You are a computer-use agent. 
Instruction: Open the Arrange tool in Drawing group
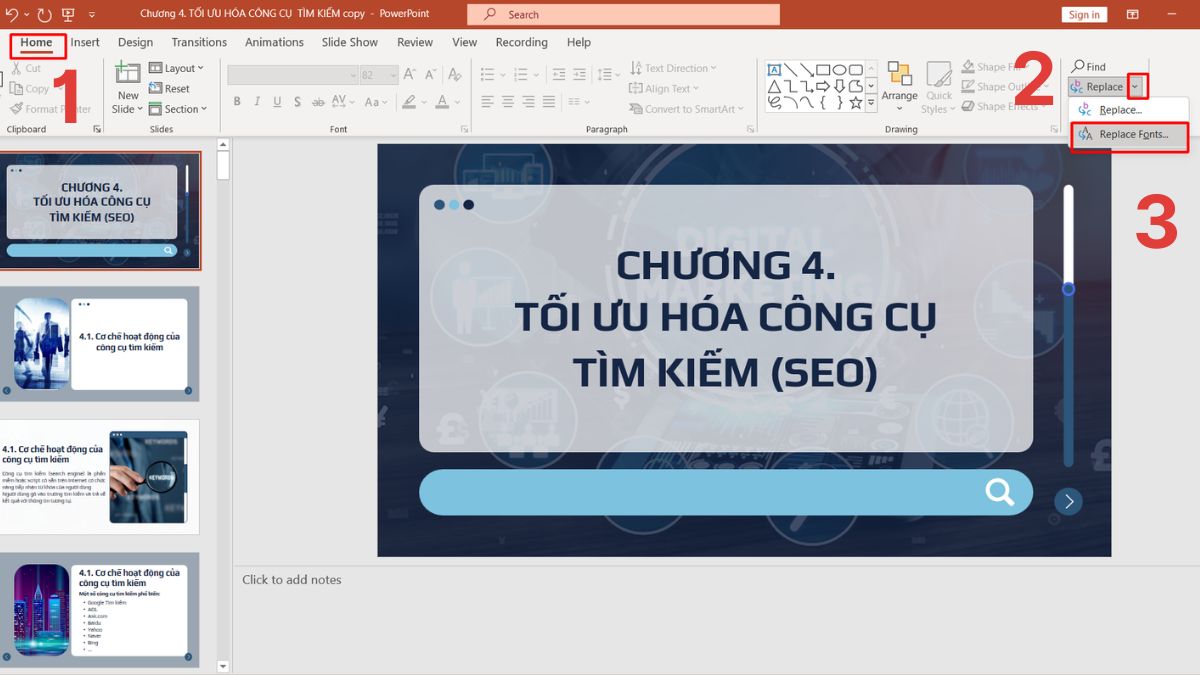click(x=899, y=85)
